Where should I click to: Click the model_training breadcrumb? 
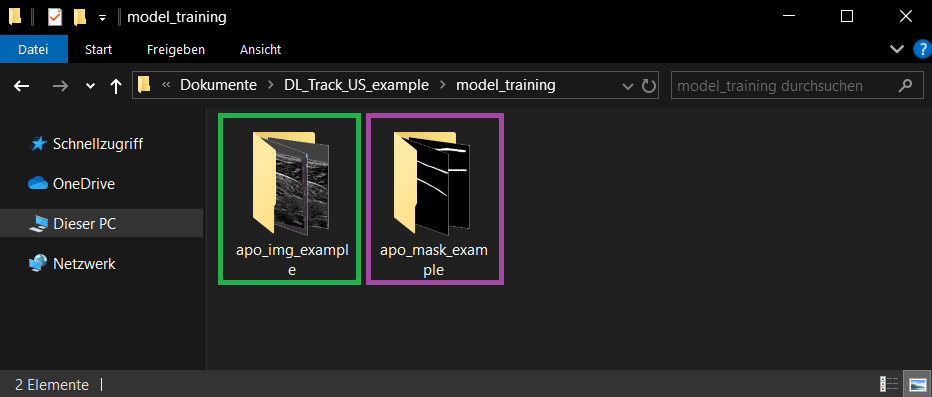pos(506,85)
